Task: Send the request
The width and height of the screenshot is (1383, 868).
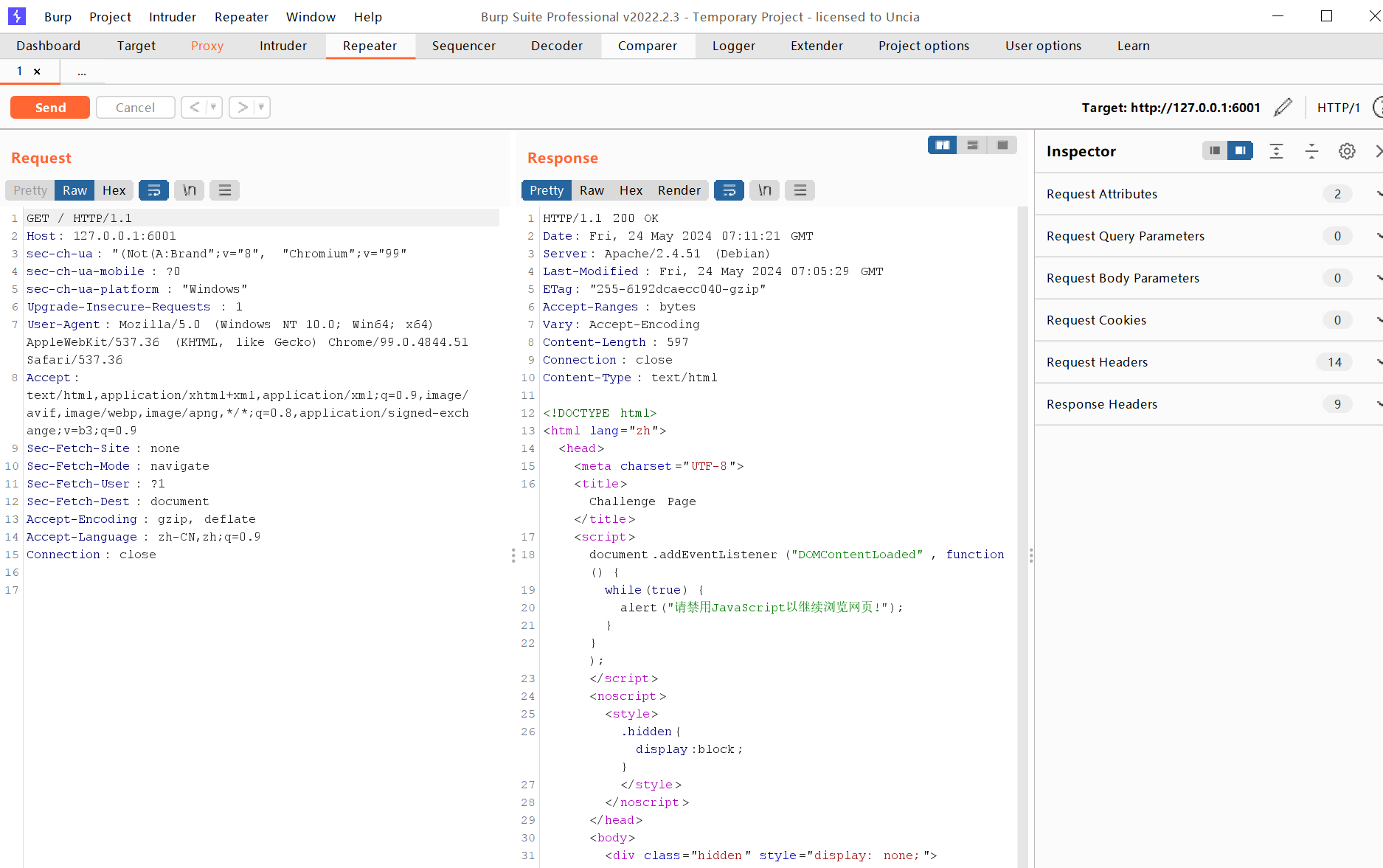Action: pyautogui.click(x=50, y=107)
